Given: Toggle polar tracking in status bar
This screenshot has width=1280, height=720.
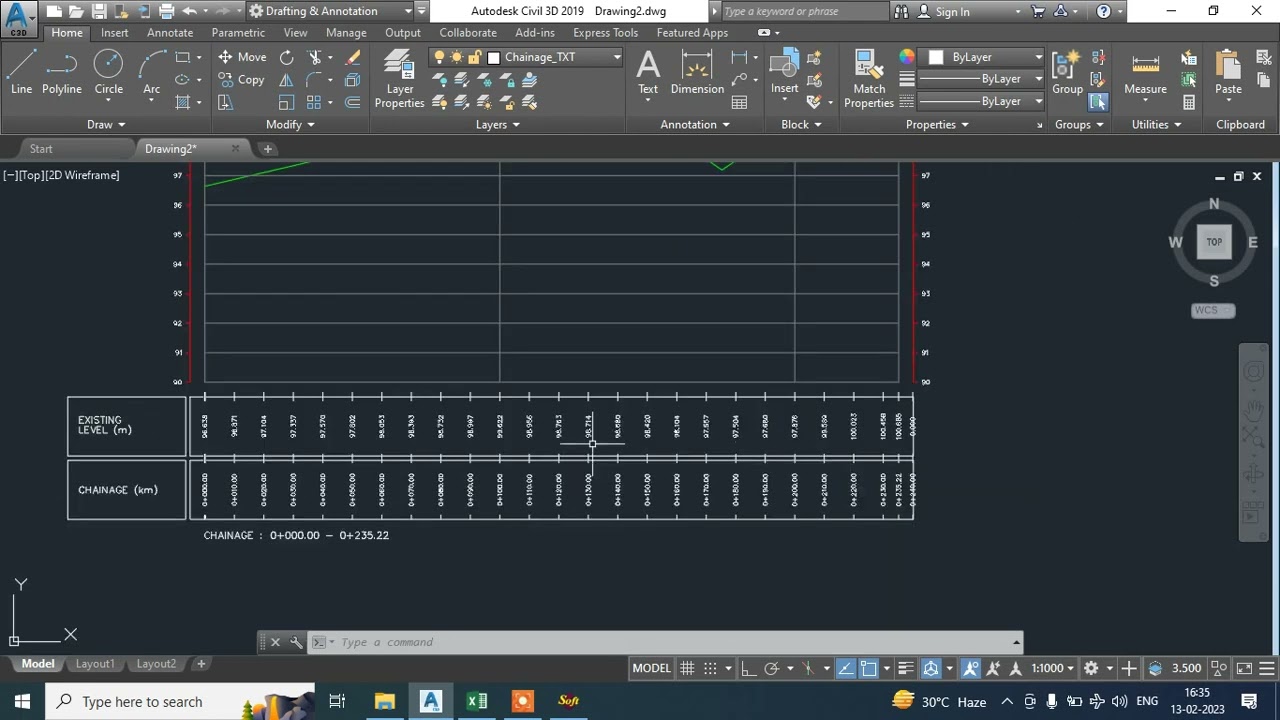Looking at the screenshot, I should tap(771, 668).
